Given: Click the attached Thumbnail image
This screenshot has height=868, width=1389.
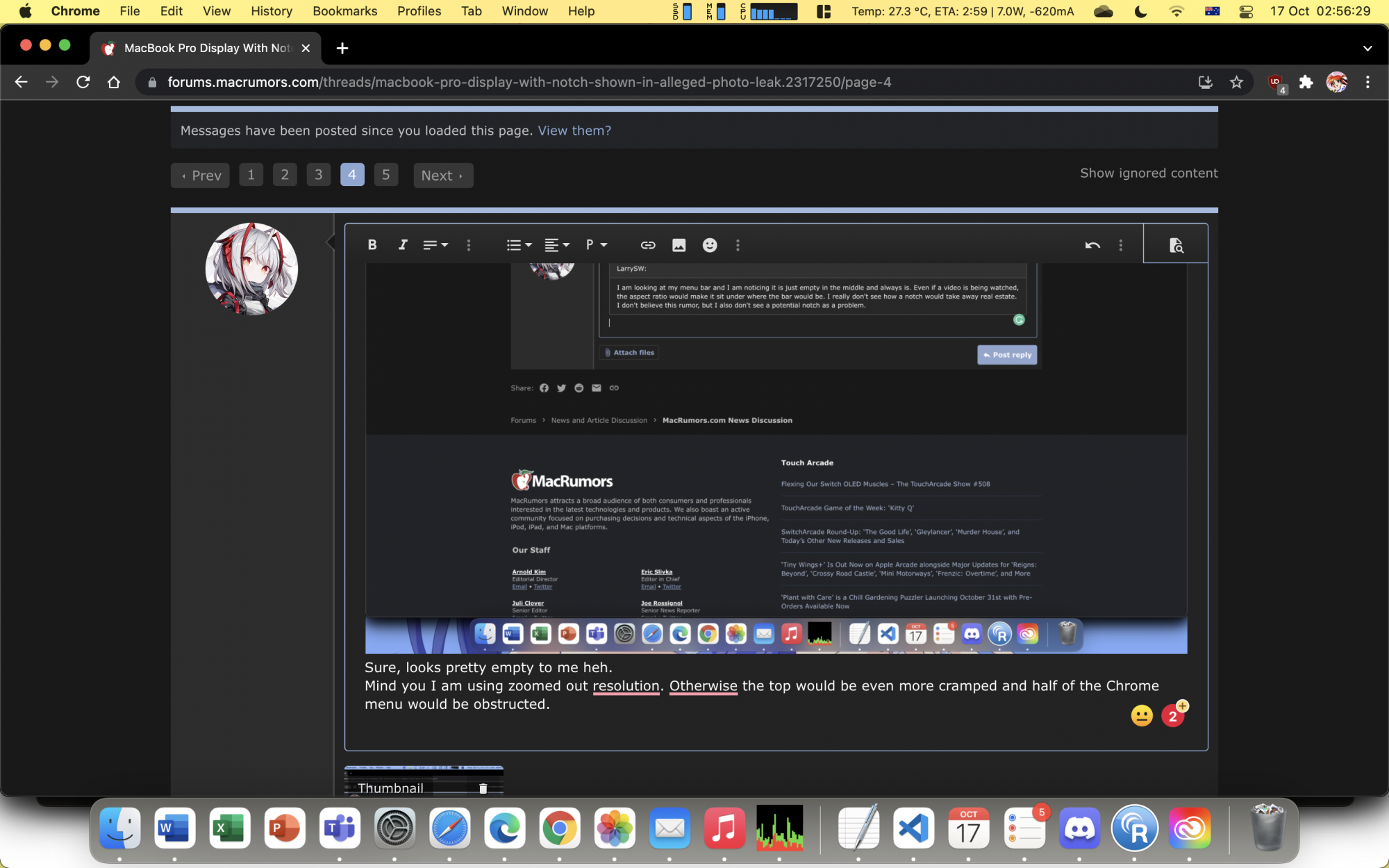Looking at the screenshot, I should click(417, 779).
